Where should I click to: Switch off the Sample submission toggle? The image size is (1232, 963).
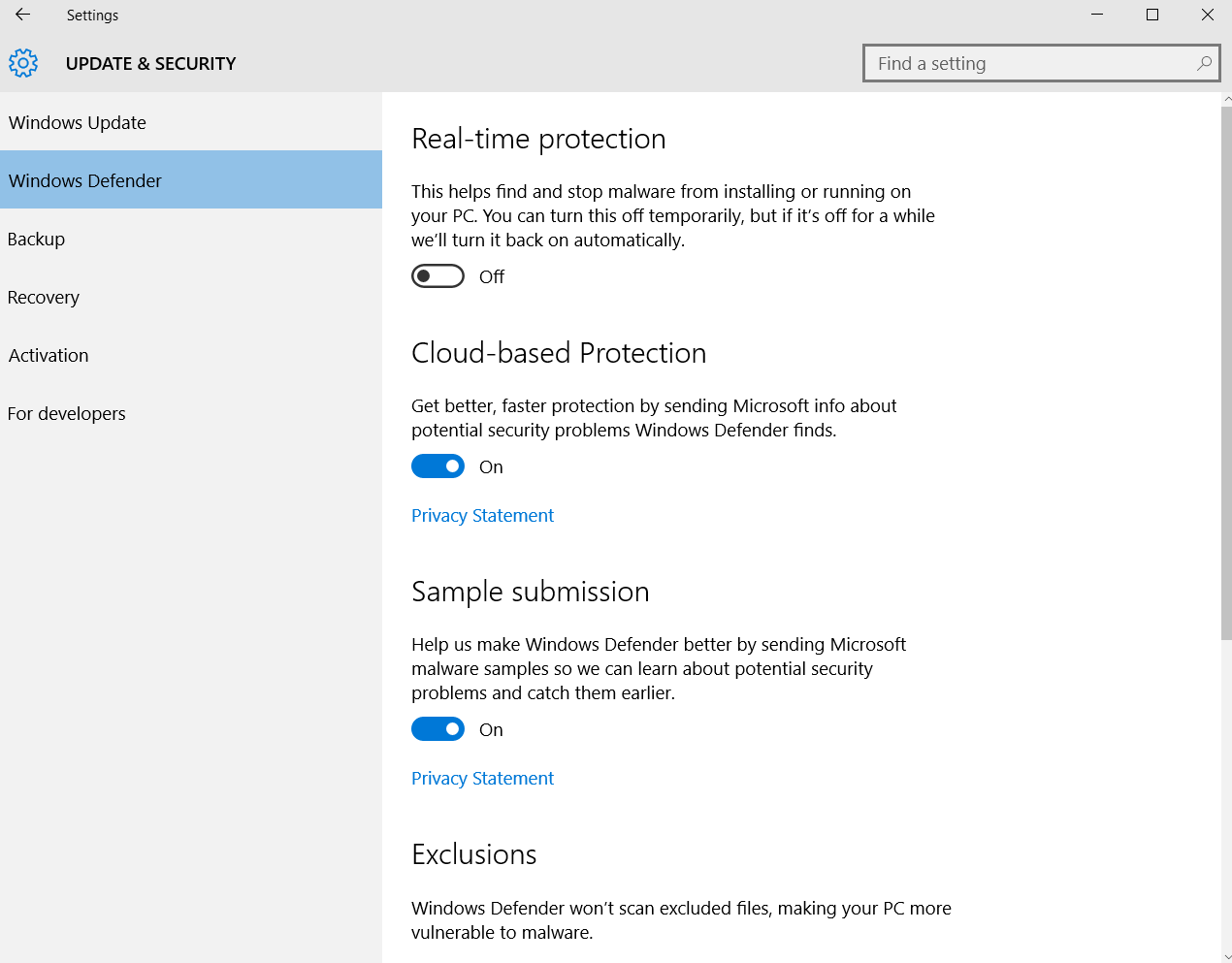[438, 729]
